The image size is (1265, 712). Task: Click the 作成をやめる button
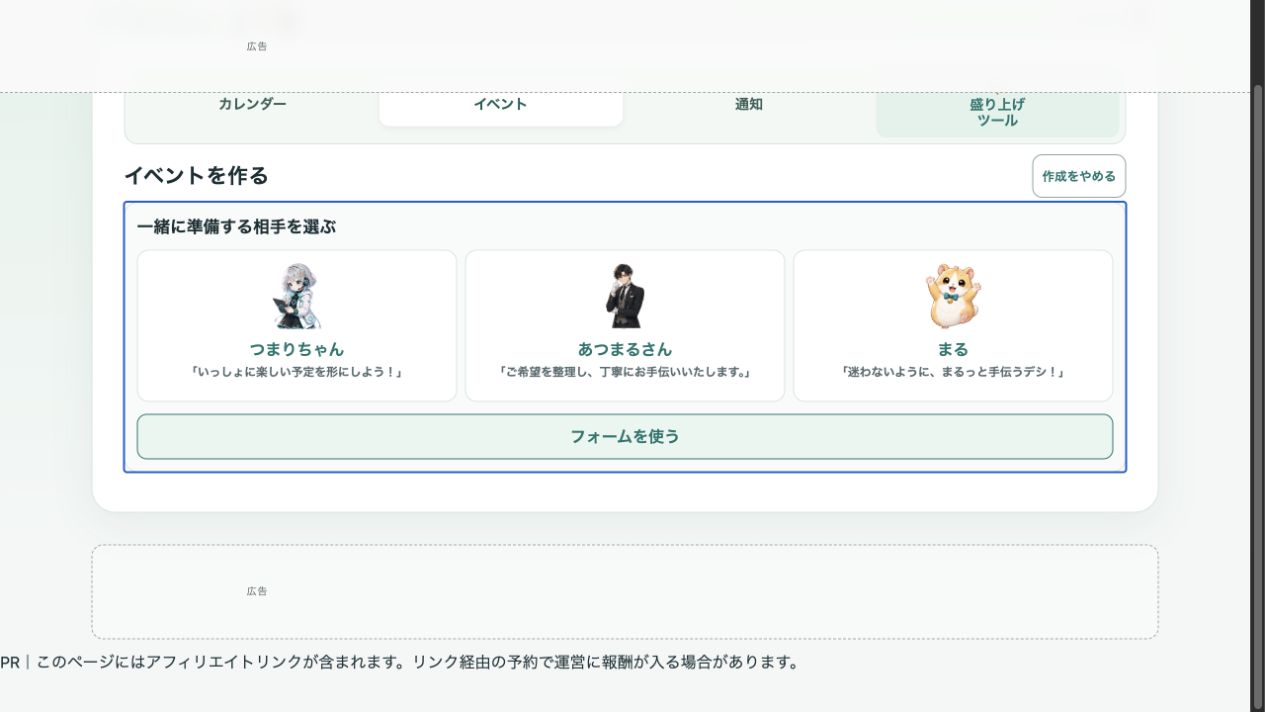coord(1079,176)
